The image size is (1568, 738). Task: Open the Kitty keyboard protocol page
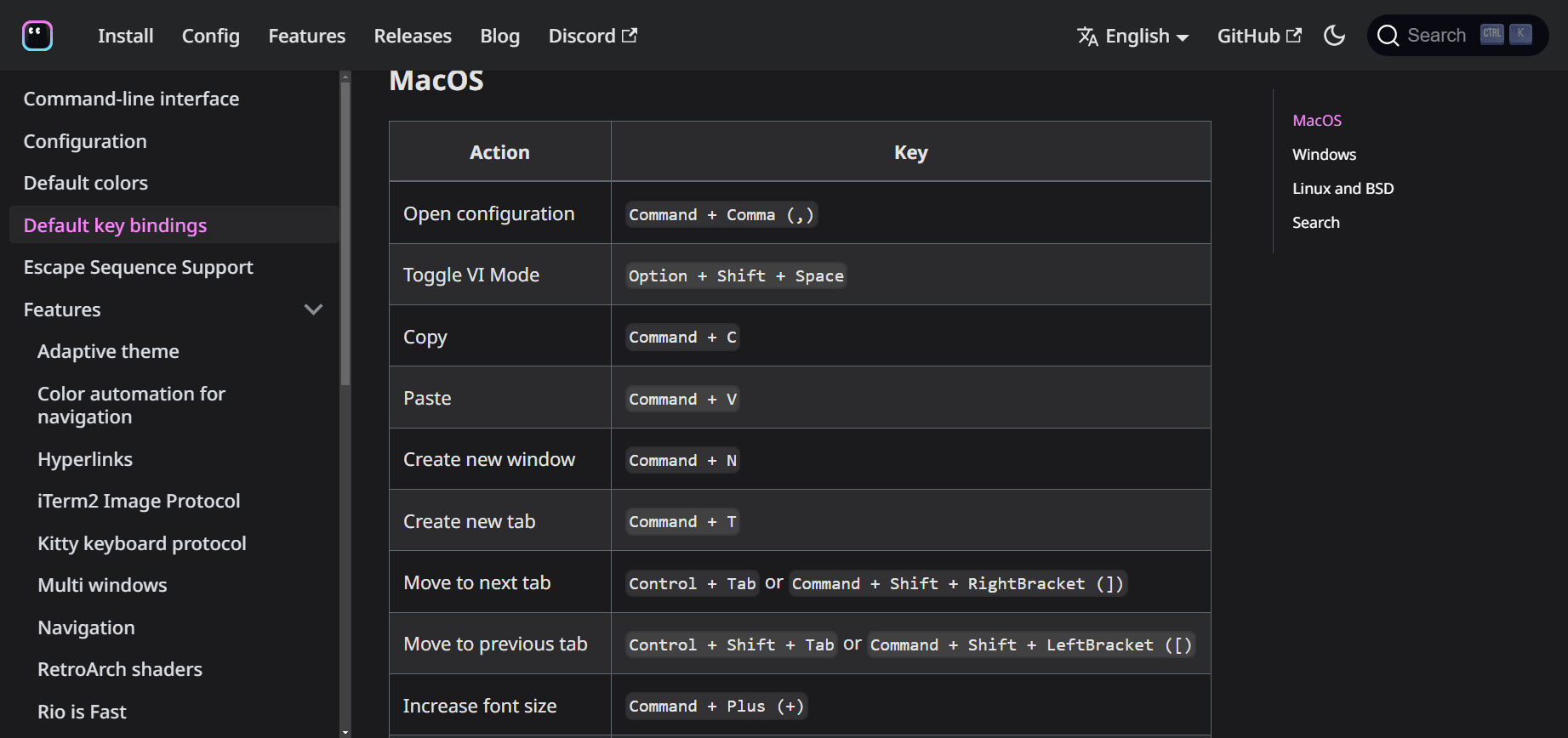pos(142,544)
